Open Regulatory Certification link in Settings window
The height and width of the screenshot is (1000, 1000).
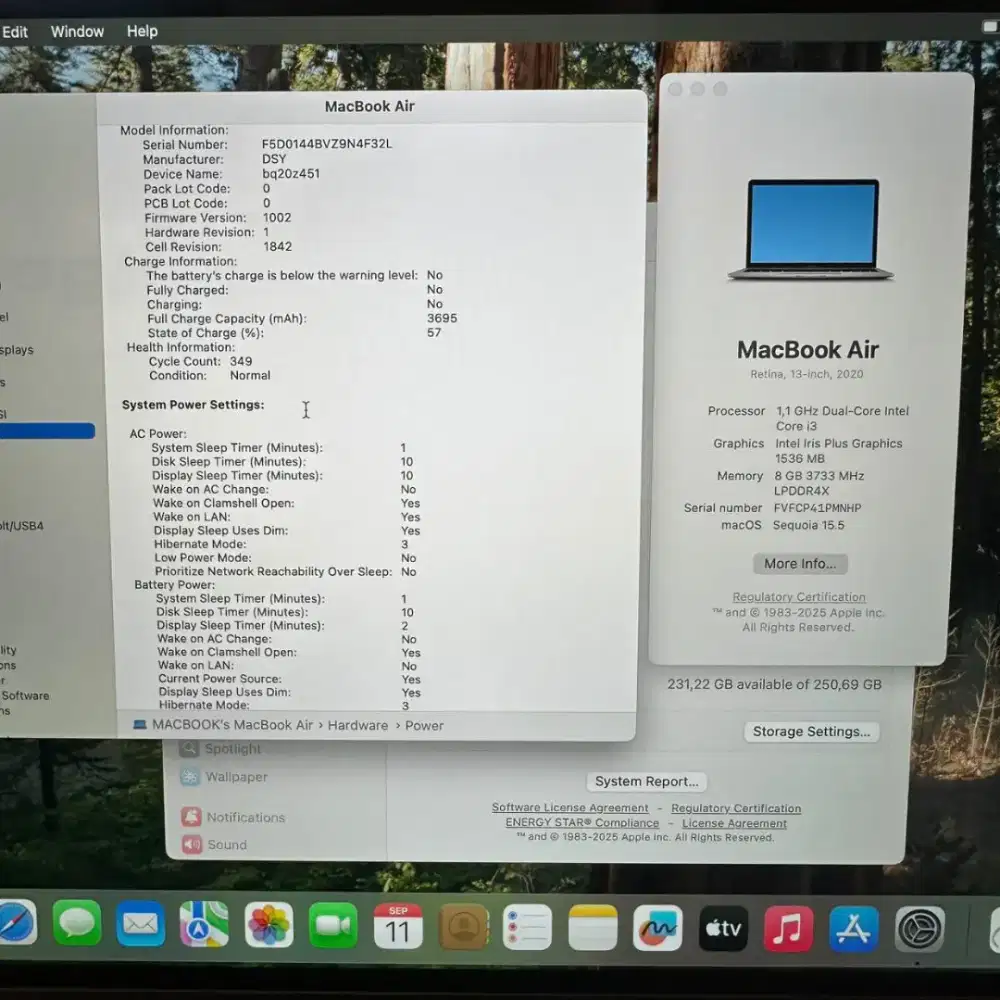click(736, 808)
